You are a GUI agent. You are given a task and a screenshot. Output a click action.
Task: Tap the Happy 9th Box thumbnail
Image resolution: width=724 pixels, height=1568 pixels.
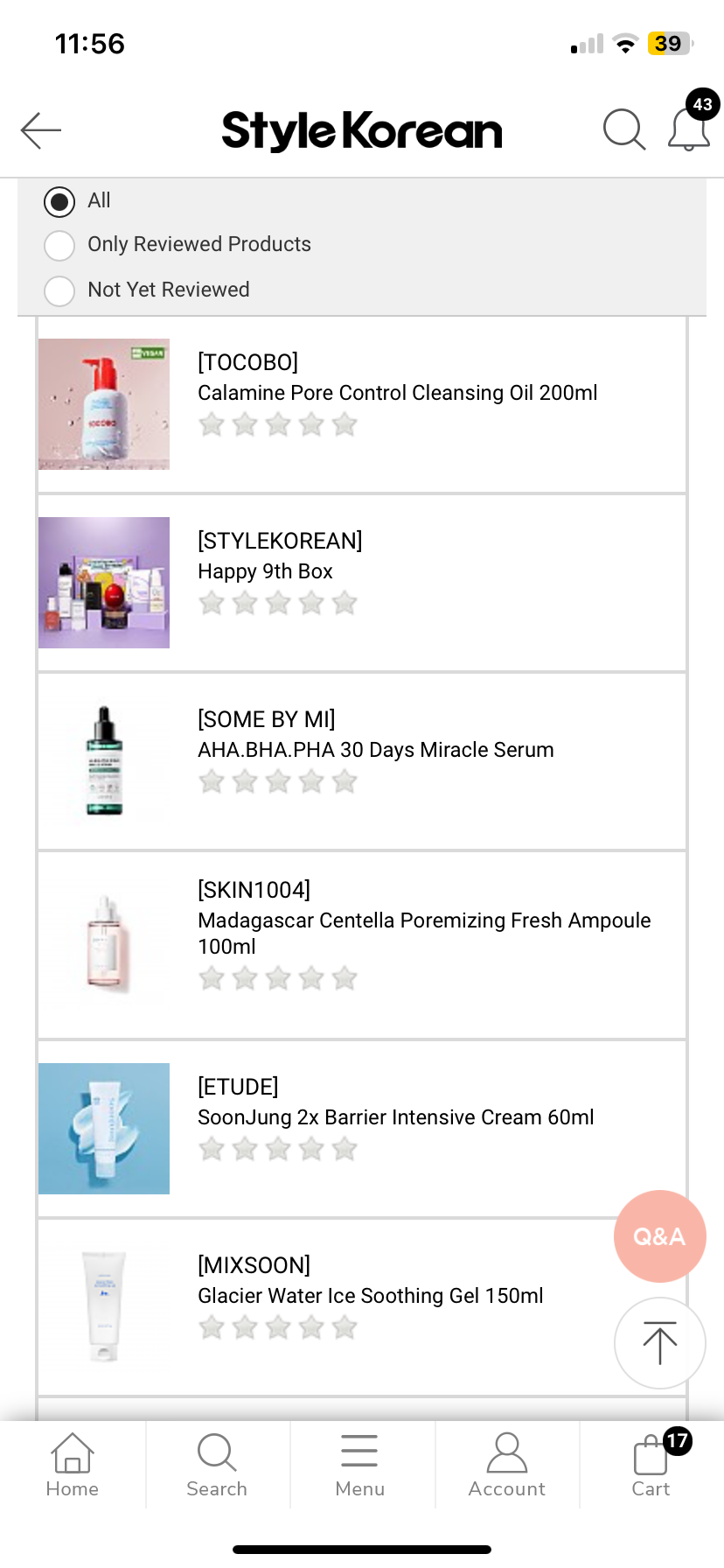pyautogui.click(x=104, y=583)
